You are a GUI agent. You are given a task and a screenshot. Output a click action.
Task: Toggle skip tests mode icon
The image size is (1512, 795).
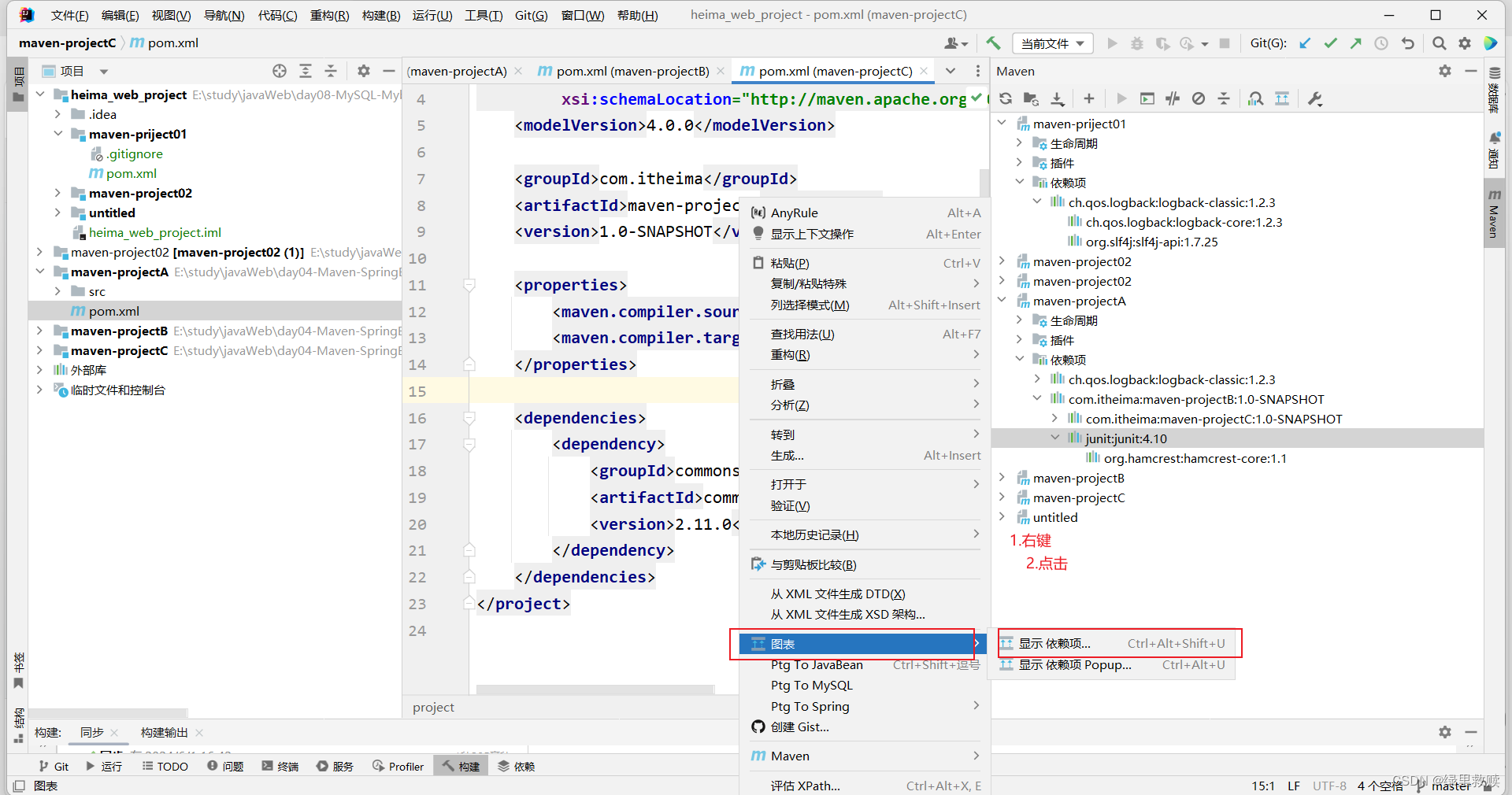point(1199,98)
